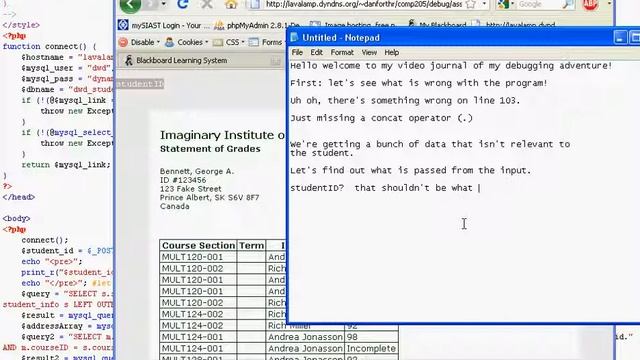
Task: Click the highlighted studentID text on page
Action: [x=140, y=84]
